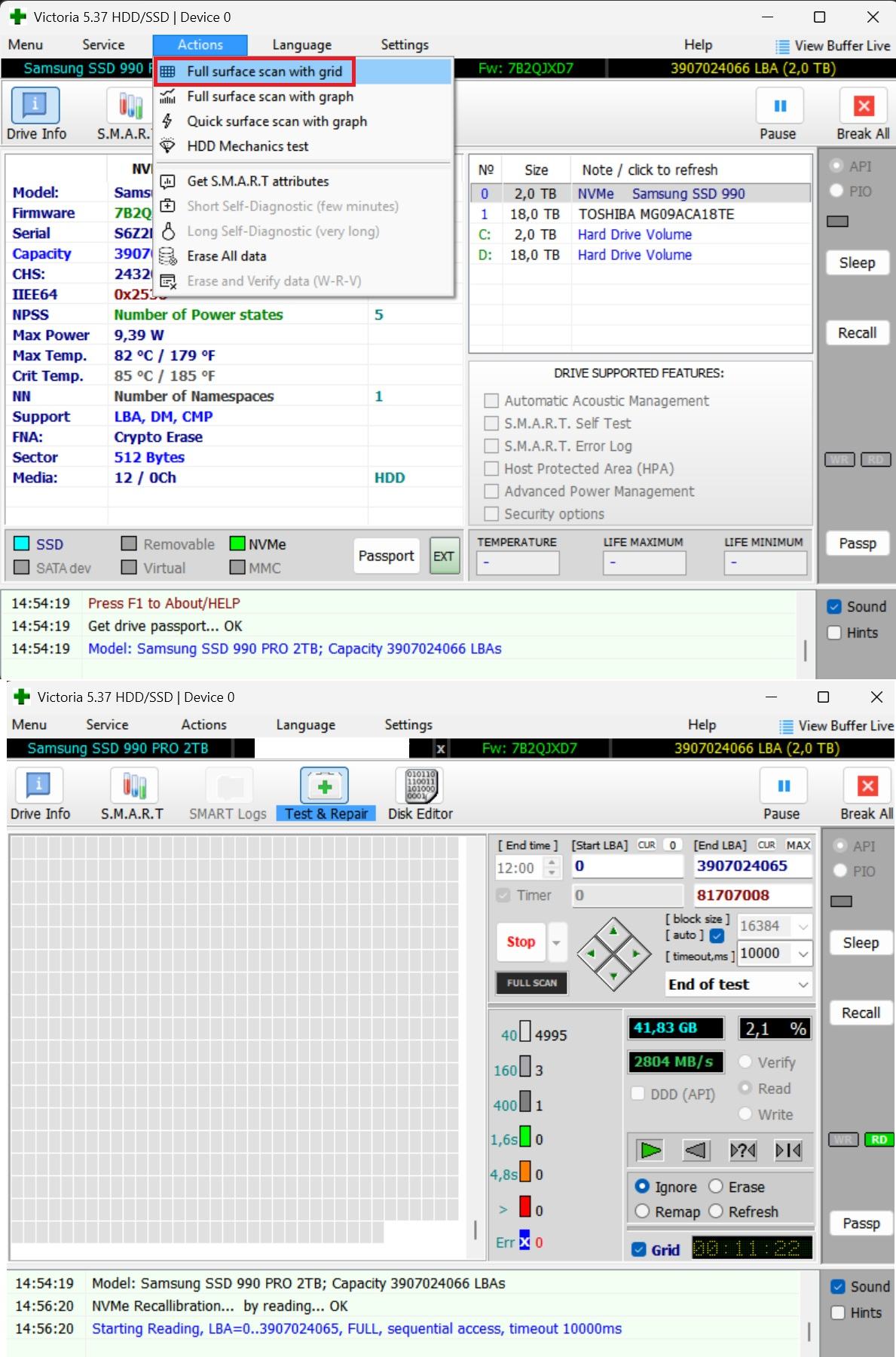This screenshot has height=1357, width=896.
Task: Open S.M.A.R.T icon in upper window
Action: [130, 106]
